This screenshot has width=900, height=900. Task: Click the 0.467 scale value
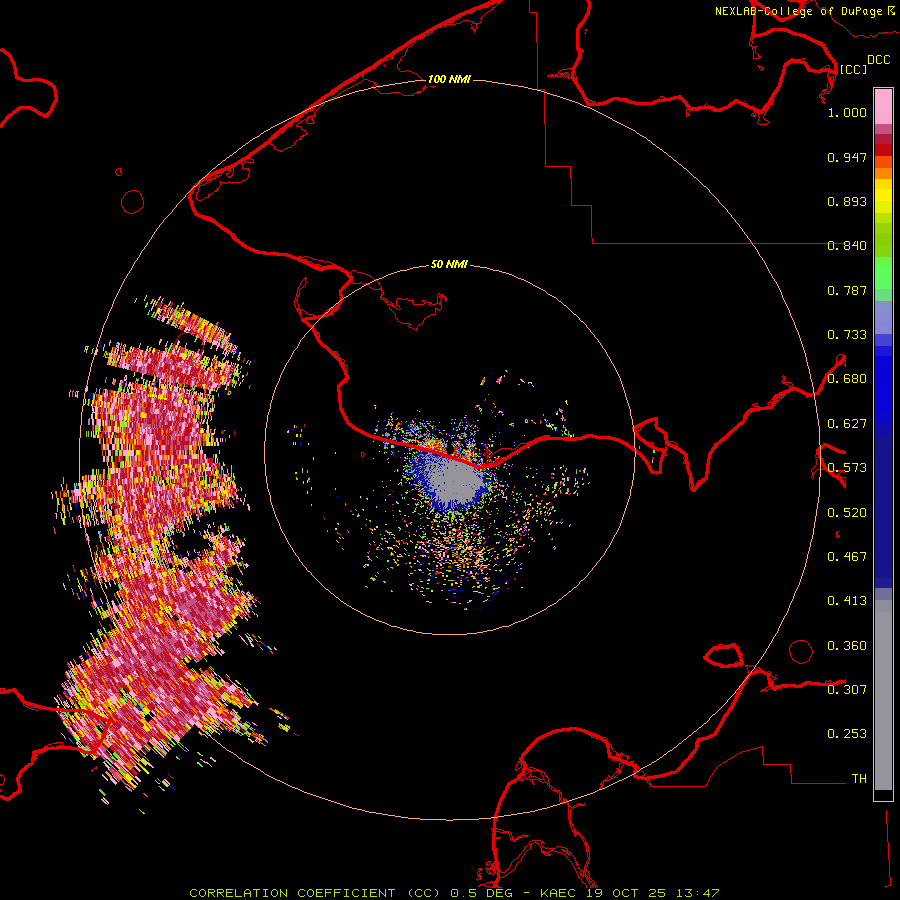point(847,557)
